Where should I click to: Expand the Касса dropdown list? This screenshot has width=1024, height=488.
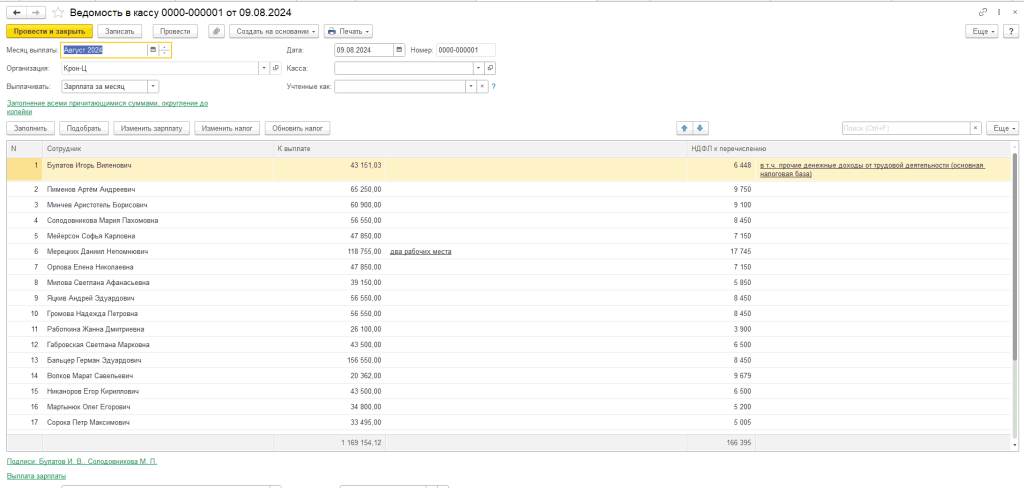479,68
